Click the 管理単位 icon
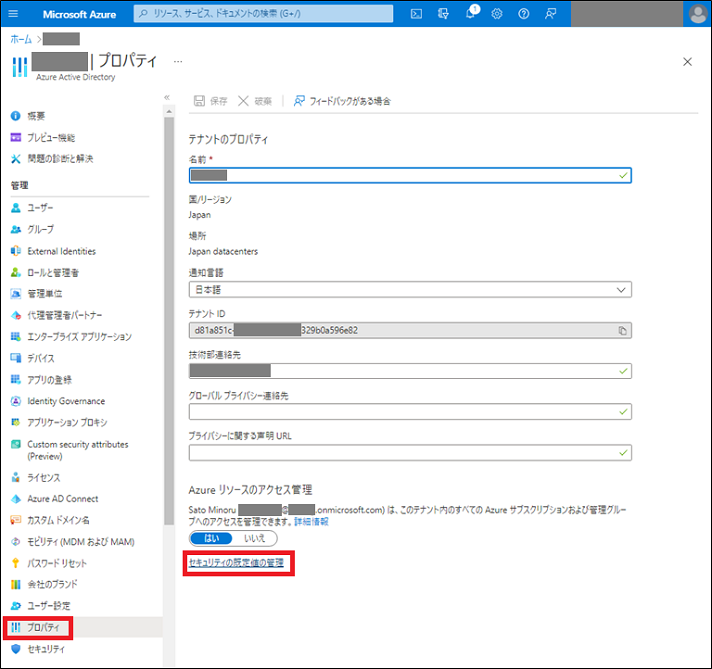The height and width of the screenshot is (669, 712). point(15,294)
